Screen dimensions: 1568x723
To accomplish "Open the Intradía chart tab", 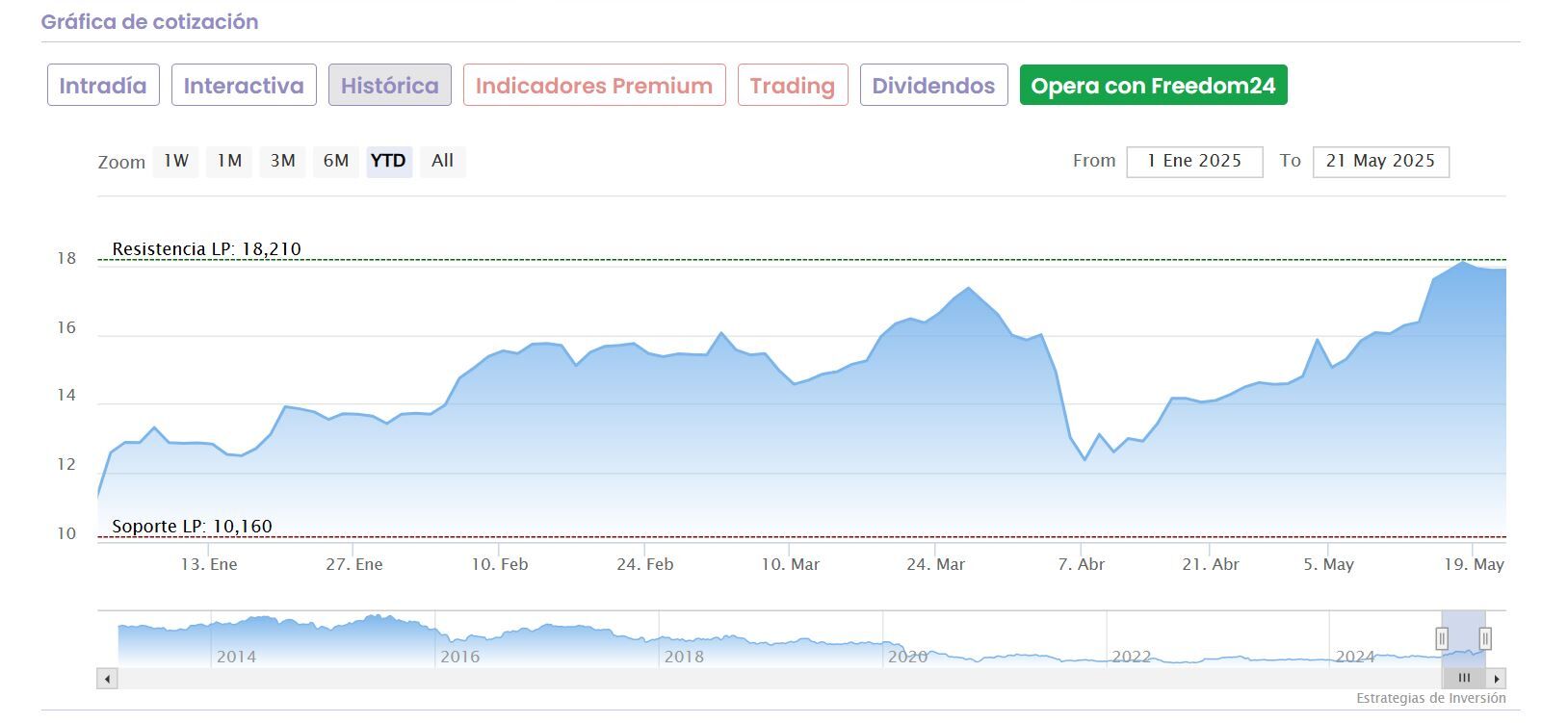I will point(103,86).
